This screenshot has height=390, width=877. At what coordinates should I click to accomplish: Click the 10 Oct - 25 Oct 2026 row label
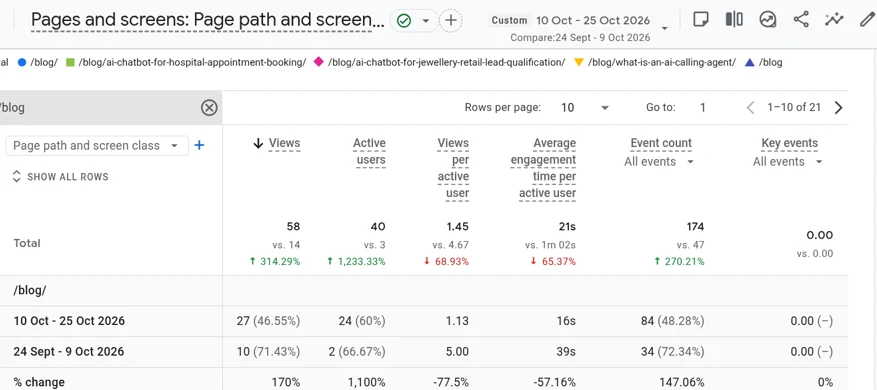point(69,321)
